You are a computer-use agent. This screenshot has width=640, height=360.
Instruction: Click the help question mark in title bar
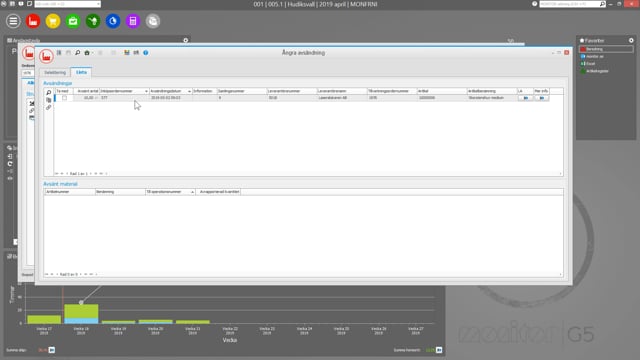pos(535,4)
